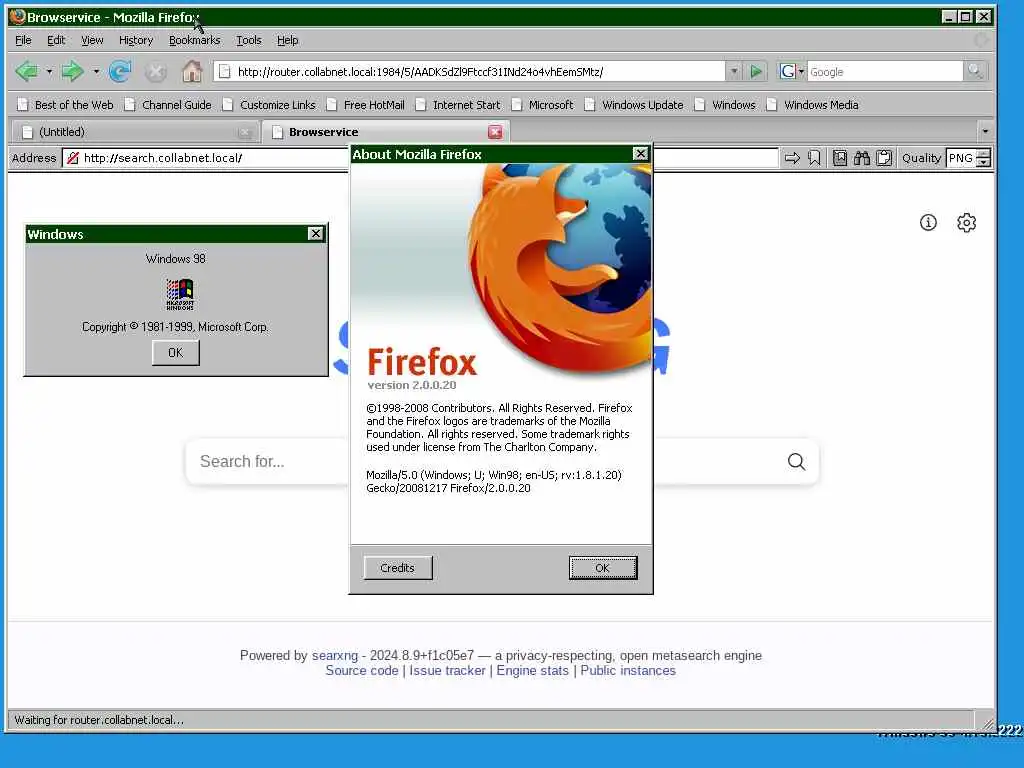The height and width of the screenshot is (768, 1024).
Task: Click the page icon left of Firefox URL
Action: (225, 71)
